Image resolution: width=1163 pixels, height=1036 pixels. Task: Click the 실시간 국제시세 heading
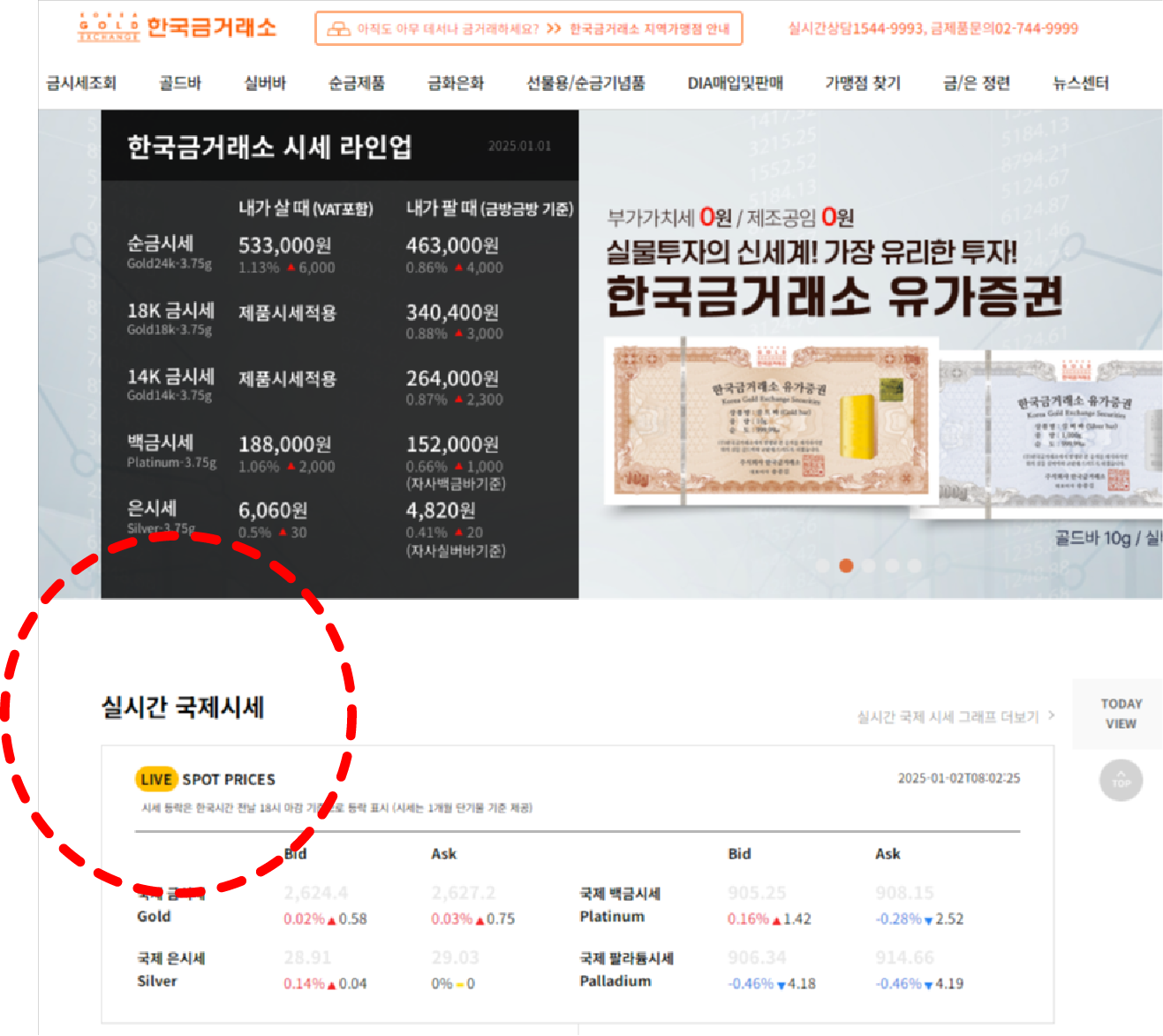pos(183,707)
